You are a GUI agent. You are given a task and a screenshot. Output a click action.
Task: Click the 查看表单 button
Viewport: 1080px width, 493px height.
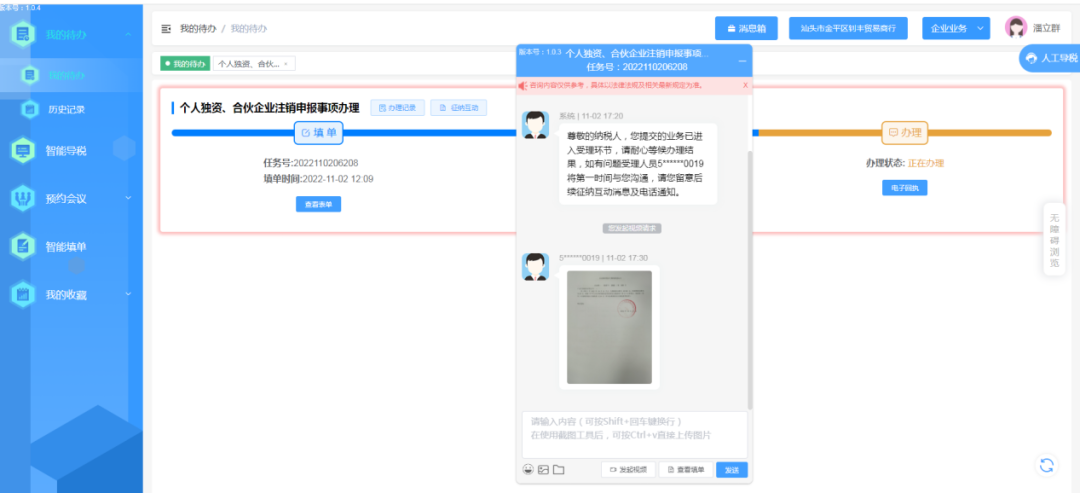pos(318,204)
